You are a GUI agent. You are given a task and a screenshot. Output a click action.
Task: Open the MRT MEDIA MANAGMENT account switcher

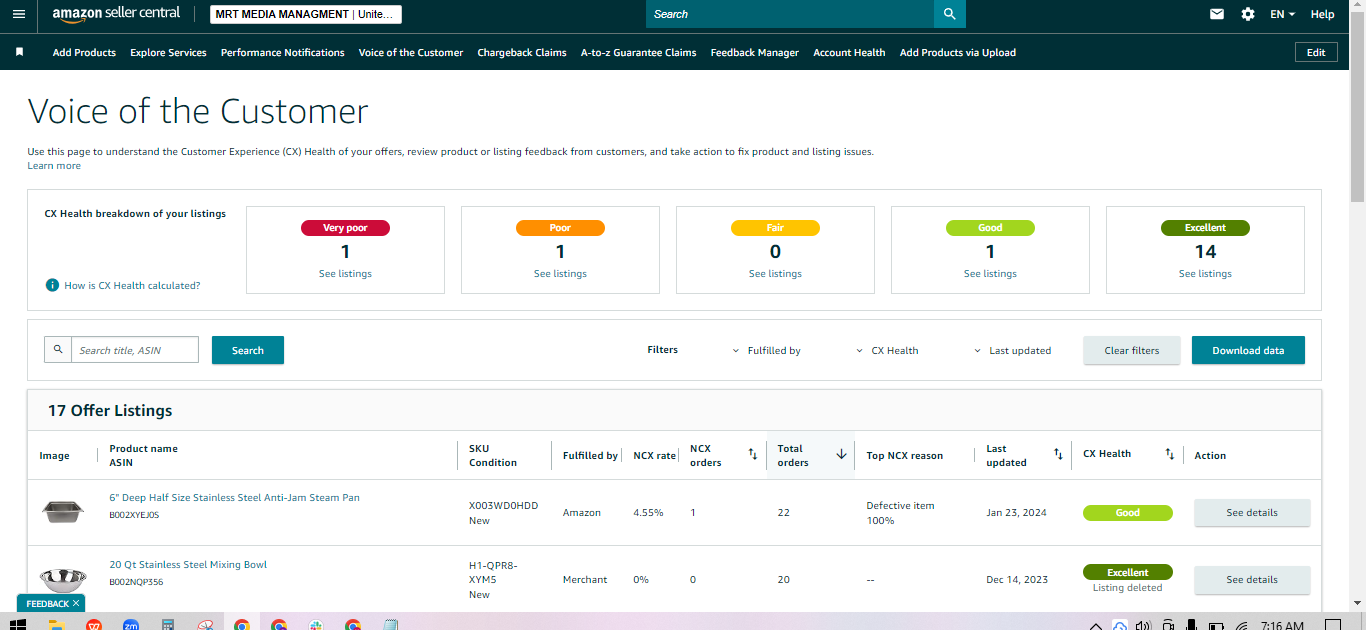tap(306, 14)
